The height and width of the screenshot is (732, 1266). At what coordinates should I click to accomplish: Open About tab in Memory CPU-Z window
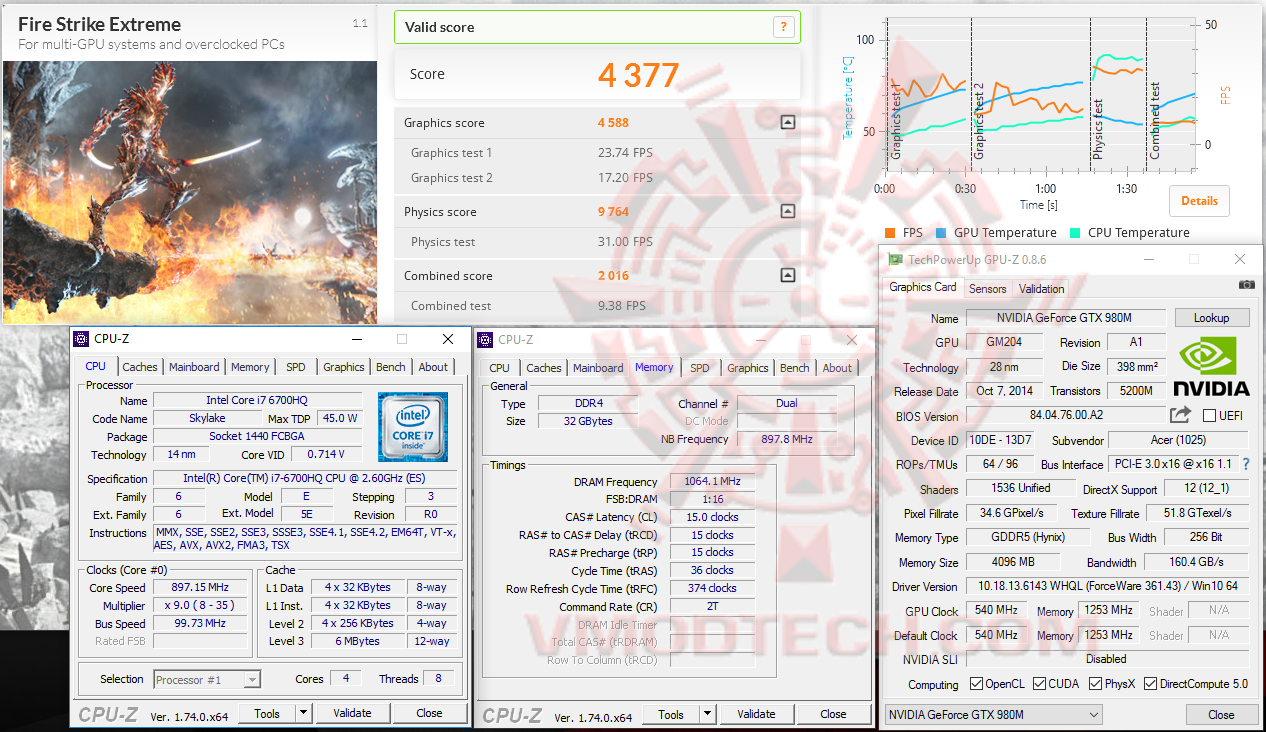tap(837, 368)
